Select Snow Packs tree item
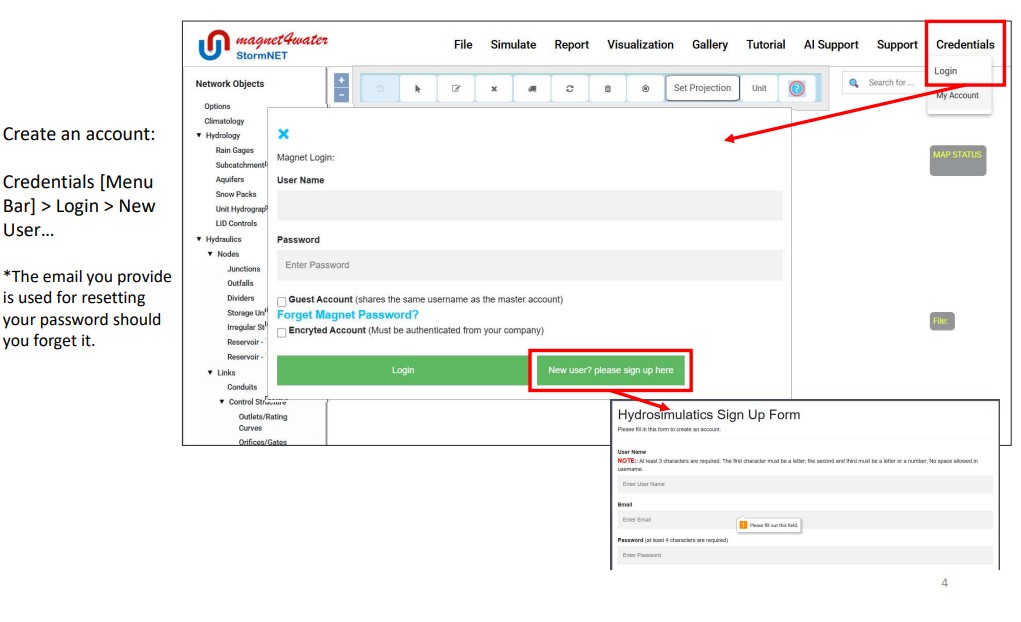 tap(236, 194)
